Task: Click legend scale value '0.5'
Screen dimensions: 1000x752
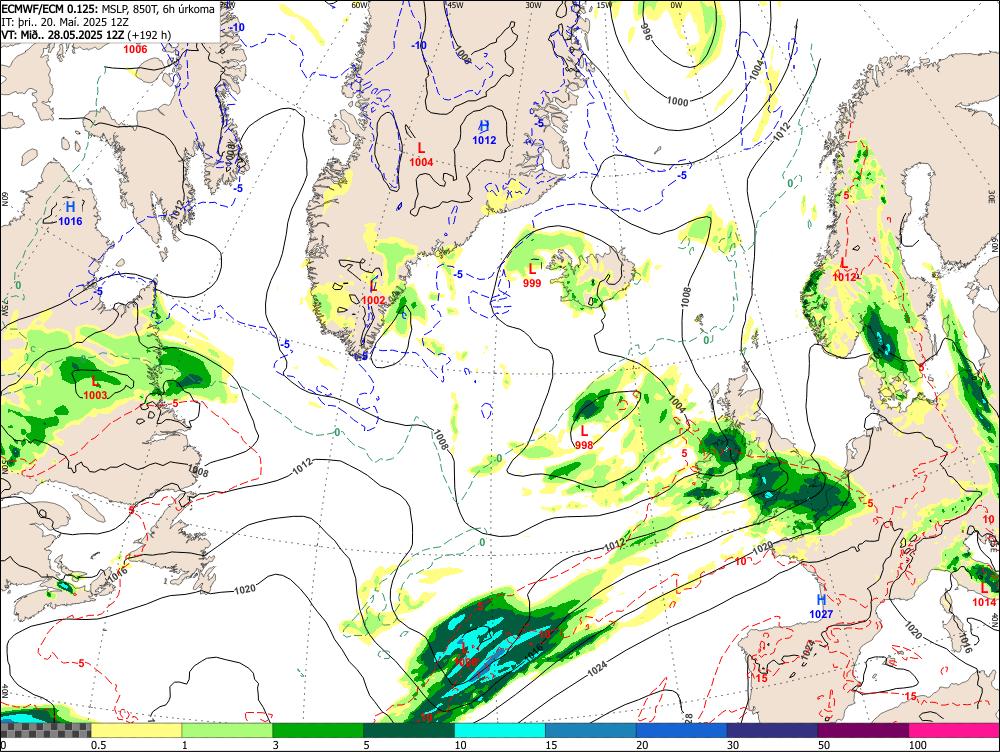Action: (x=98, y=745)
